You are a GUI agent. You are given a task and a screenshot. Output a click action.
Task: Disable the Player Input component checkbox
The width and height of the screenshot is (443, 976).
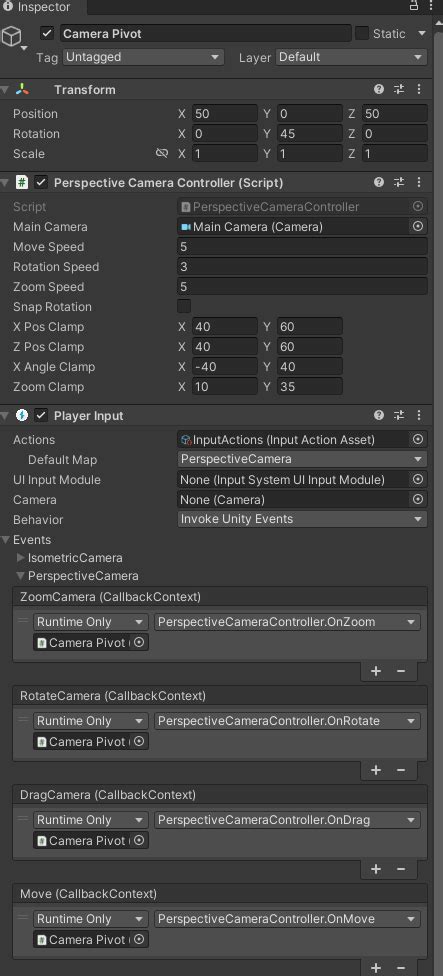(x=41, y=415)
